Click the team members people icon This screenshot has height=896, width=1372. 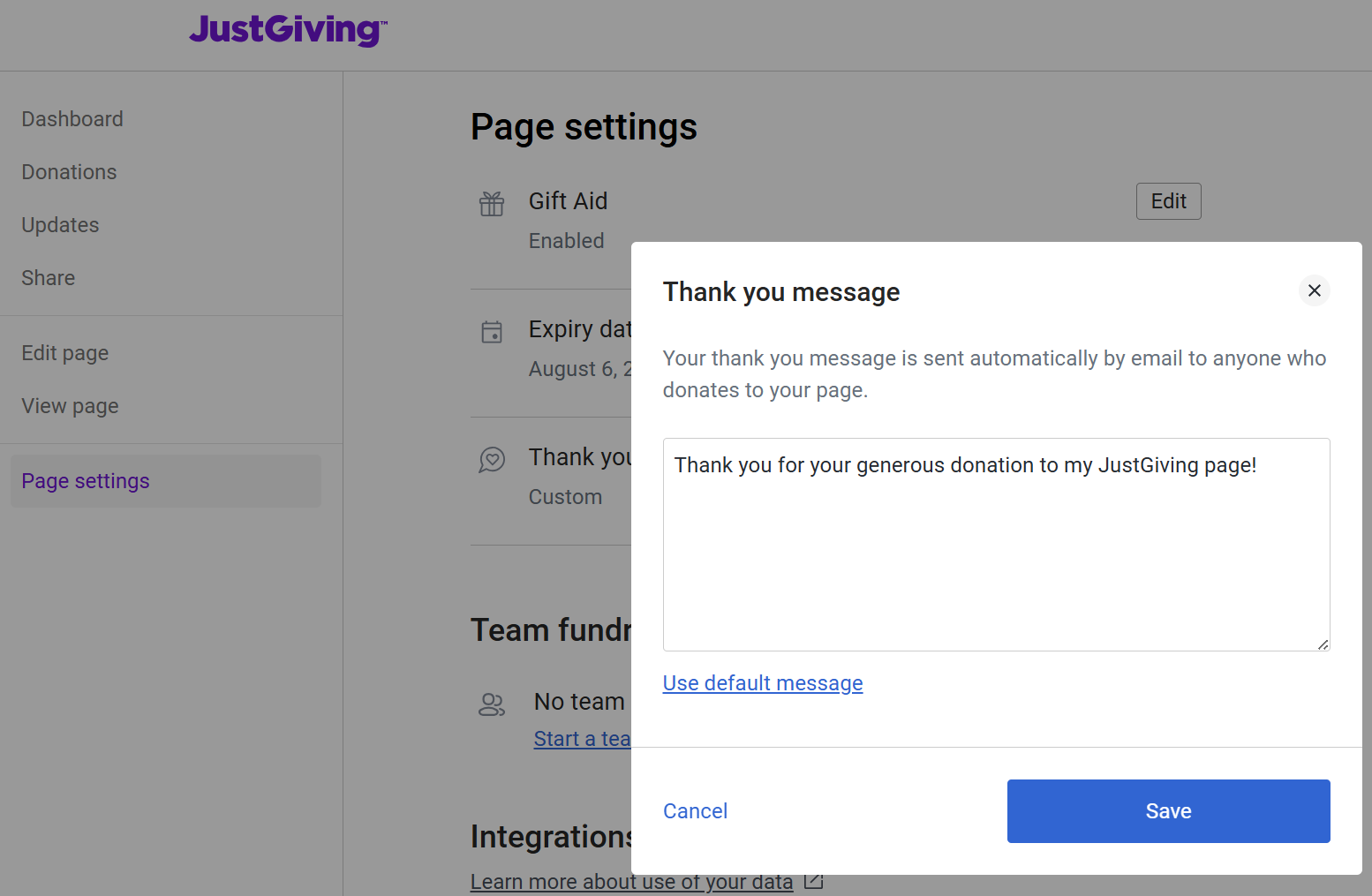492,704
